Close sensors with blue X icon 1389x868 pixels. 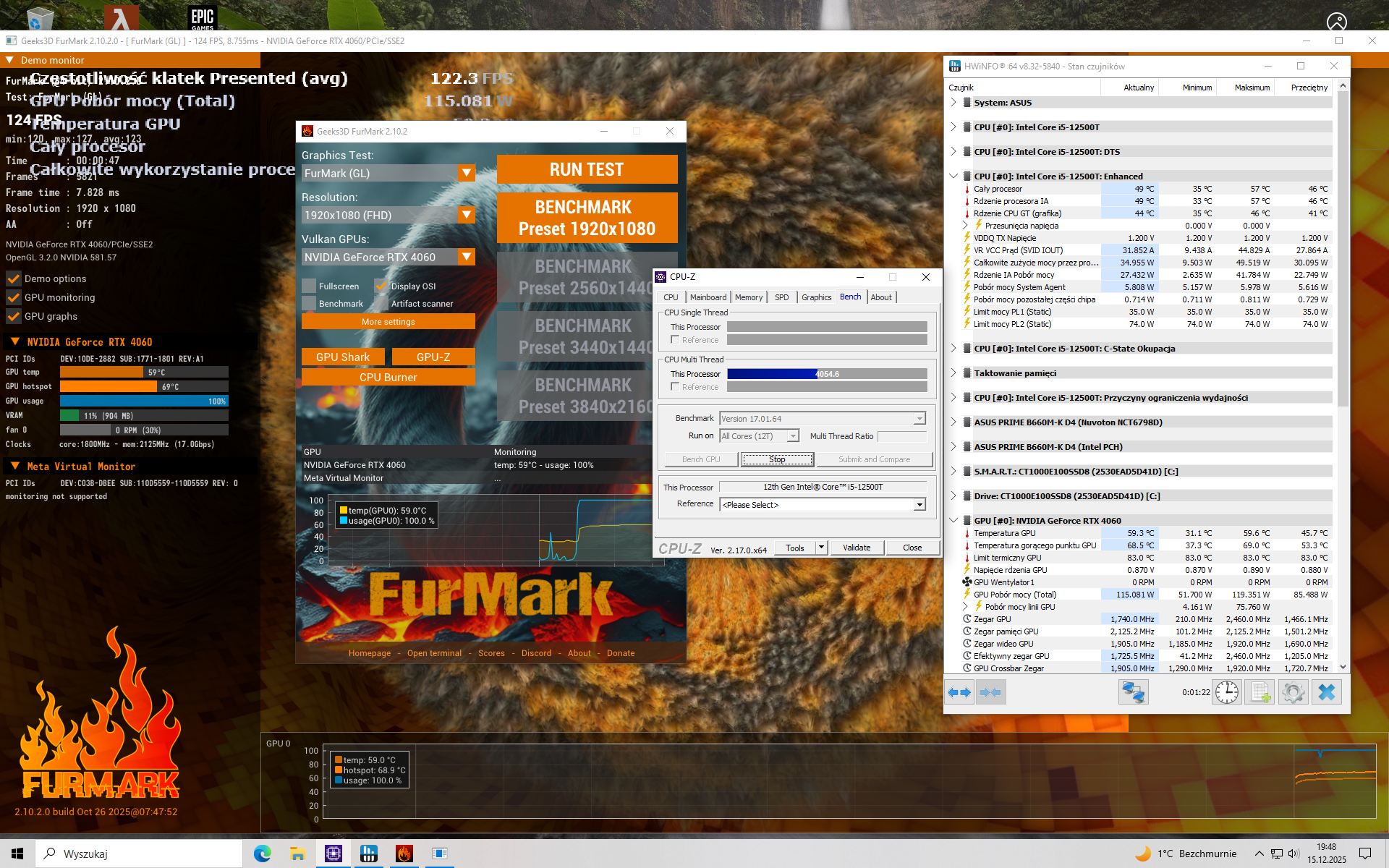click(1326, 693)
